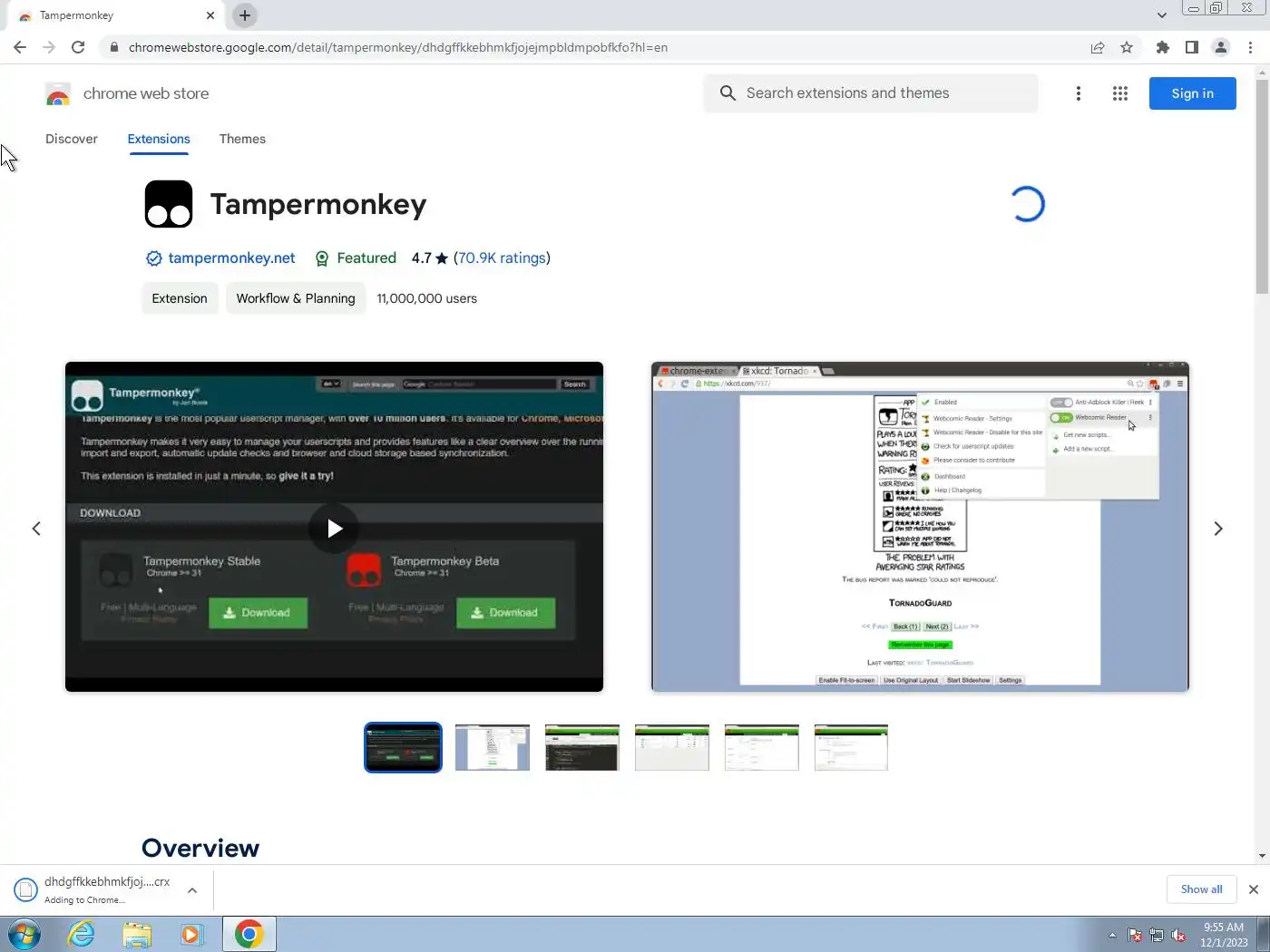
Task: Show hidden system tray icons
Action: [1112, 935]
